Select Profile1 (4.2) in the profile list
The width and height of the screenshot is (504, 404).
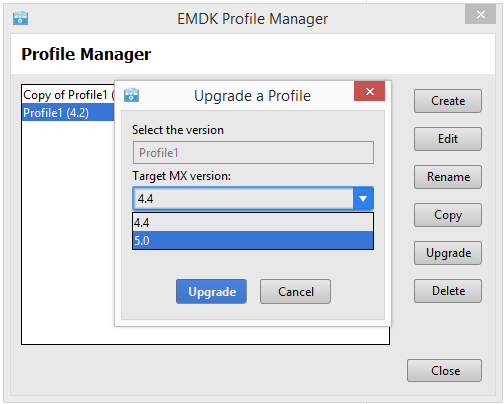[x=68, y=113]
